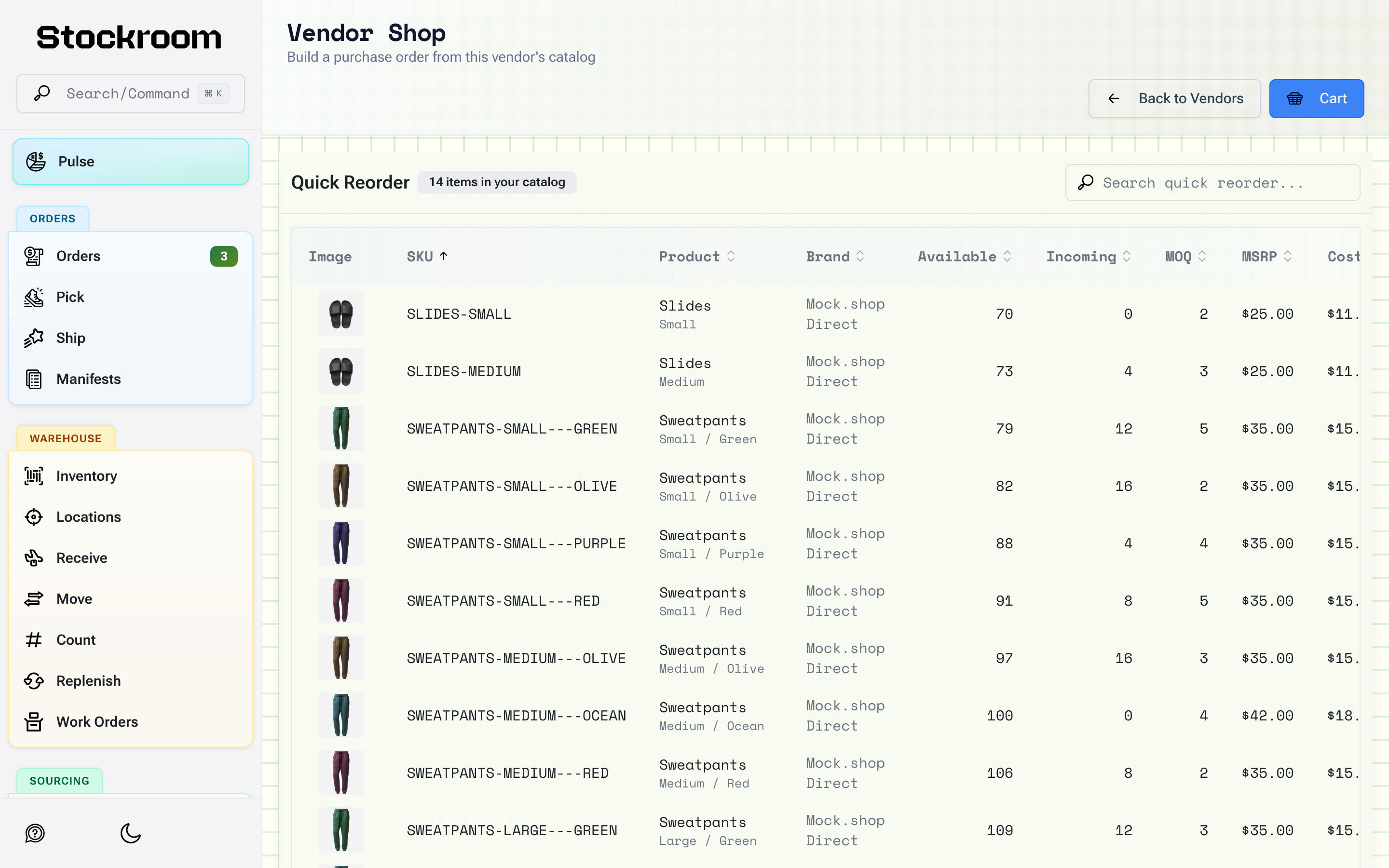
Task: Sort by the Incoming column
Action: pyautogui.click(x=1088, y=256)
